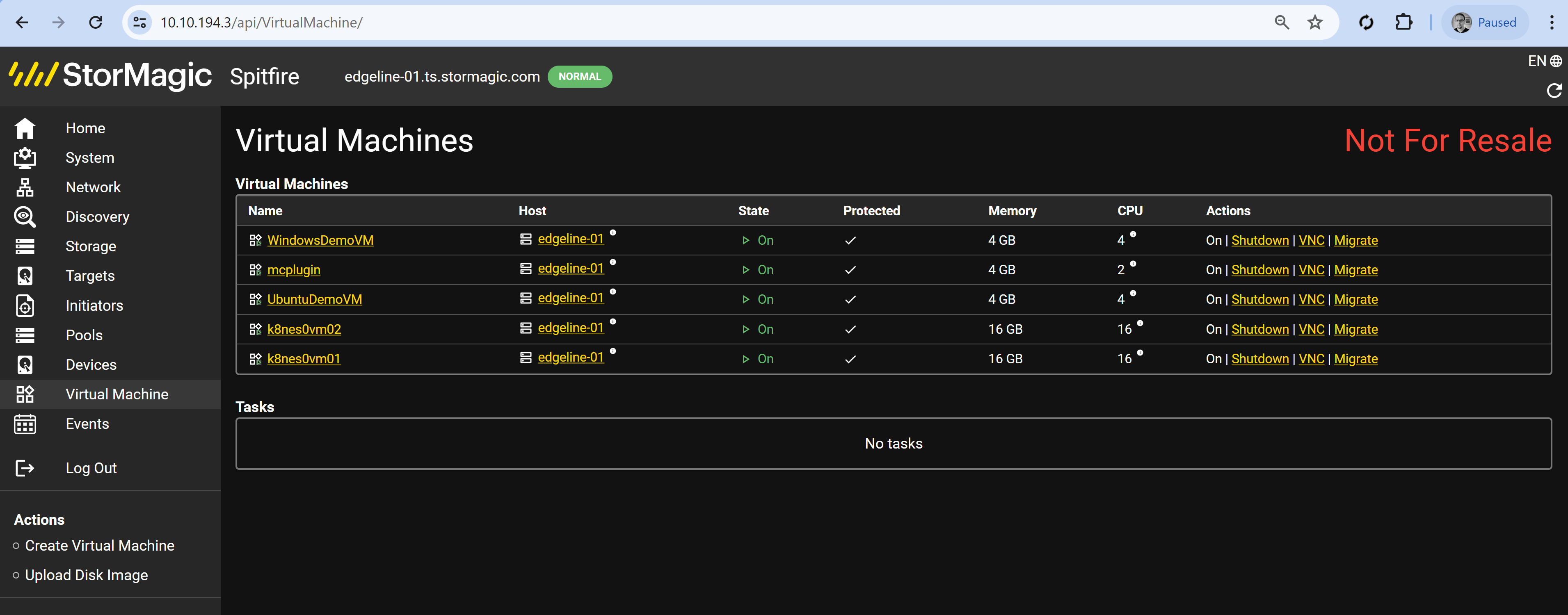Click the zoom magnifier icon in address bar
Viewport: 1568px width, 615px height.
pyautogui.click(x=1282, y=23)
